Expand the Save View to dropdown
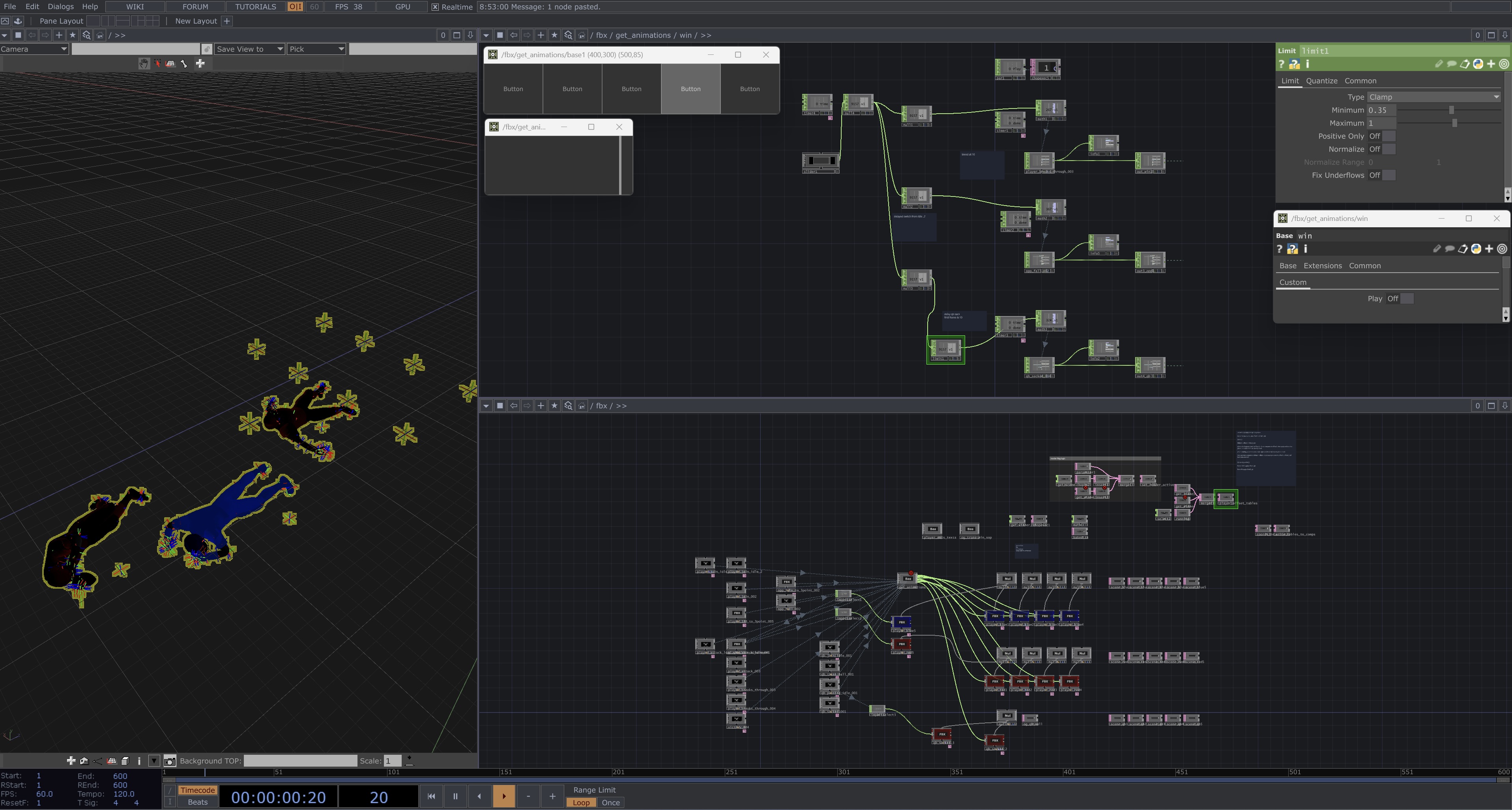Viewport: 1512px width, 810px height. (249, 49)
